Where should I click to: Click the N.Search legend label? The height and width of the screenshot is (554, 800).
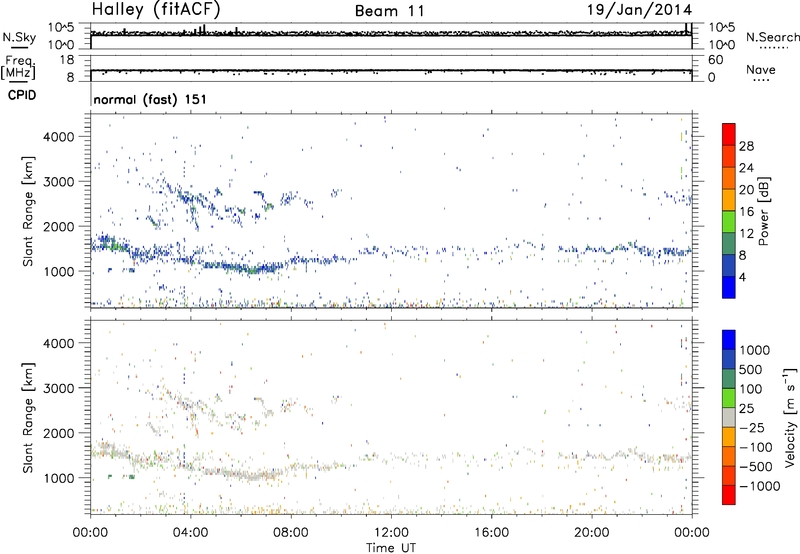[772, 37]
